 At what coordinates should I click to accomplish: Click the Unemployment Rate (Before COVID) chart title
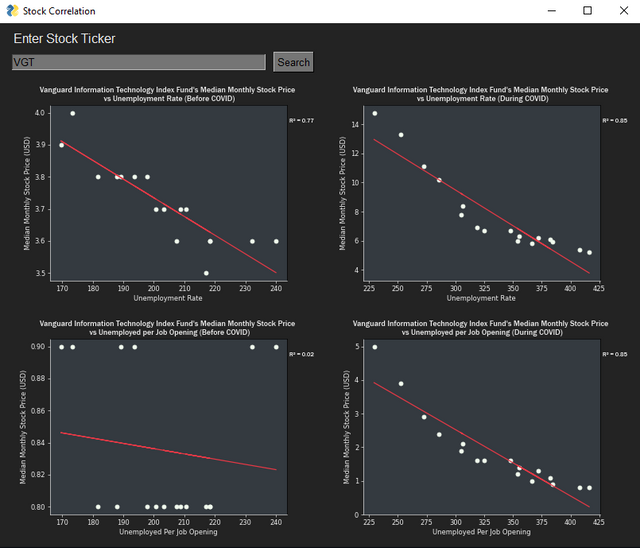167,94
